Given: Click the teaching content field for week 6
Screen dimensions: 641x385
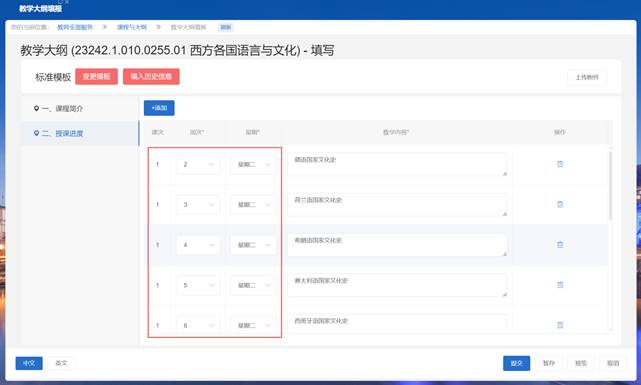Looking at the screenshot, I should coord(397,323).
